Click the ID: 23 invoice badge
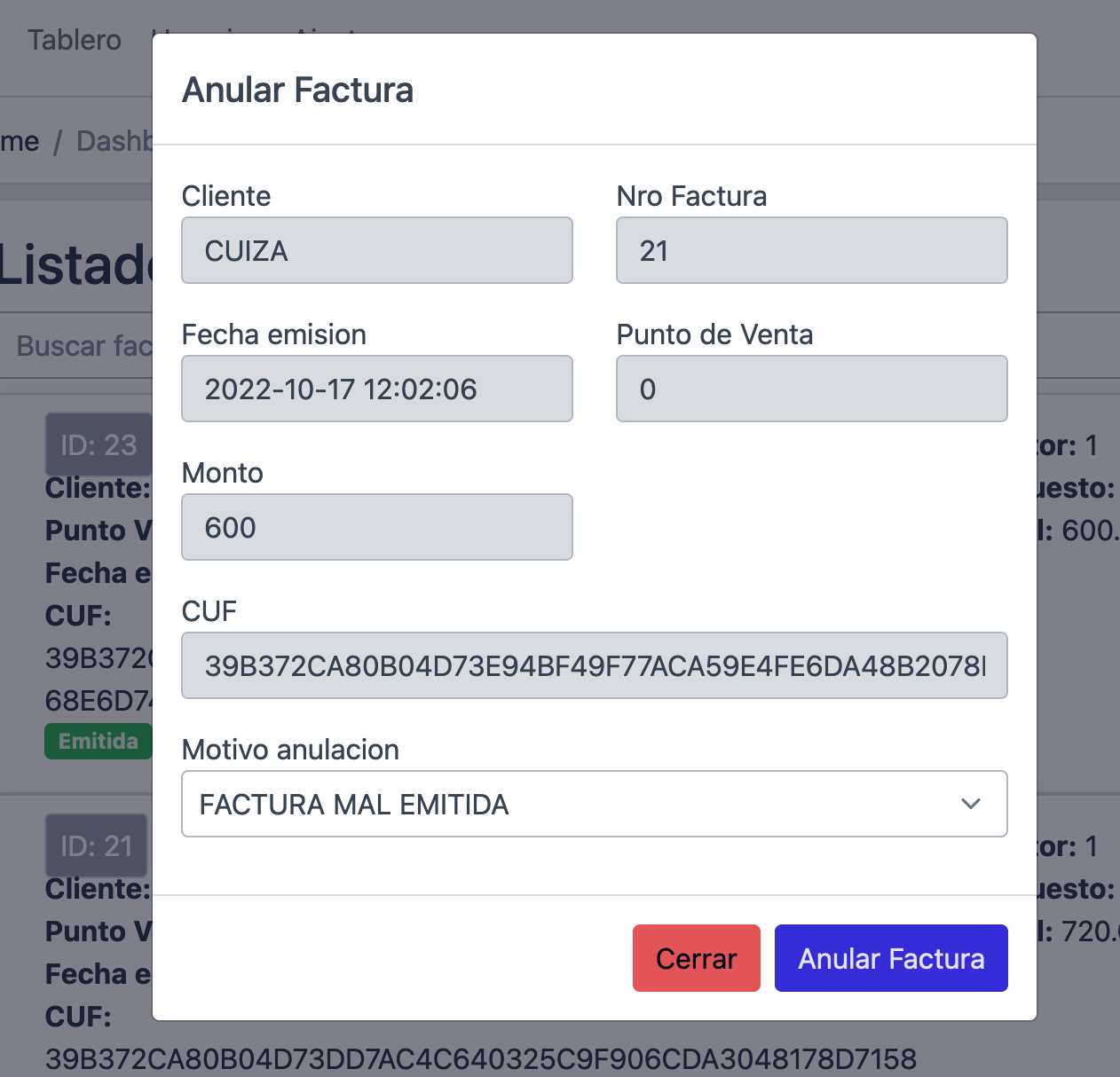Image resolution: width=1120 pixels, height=1077 pixels. [98, 444]
